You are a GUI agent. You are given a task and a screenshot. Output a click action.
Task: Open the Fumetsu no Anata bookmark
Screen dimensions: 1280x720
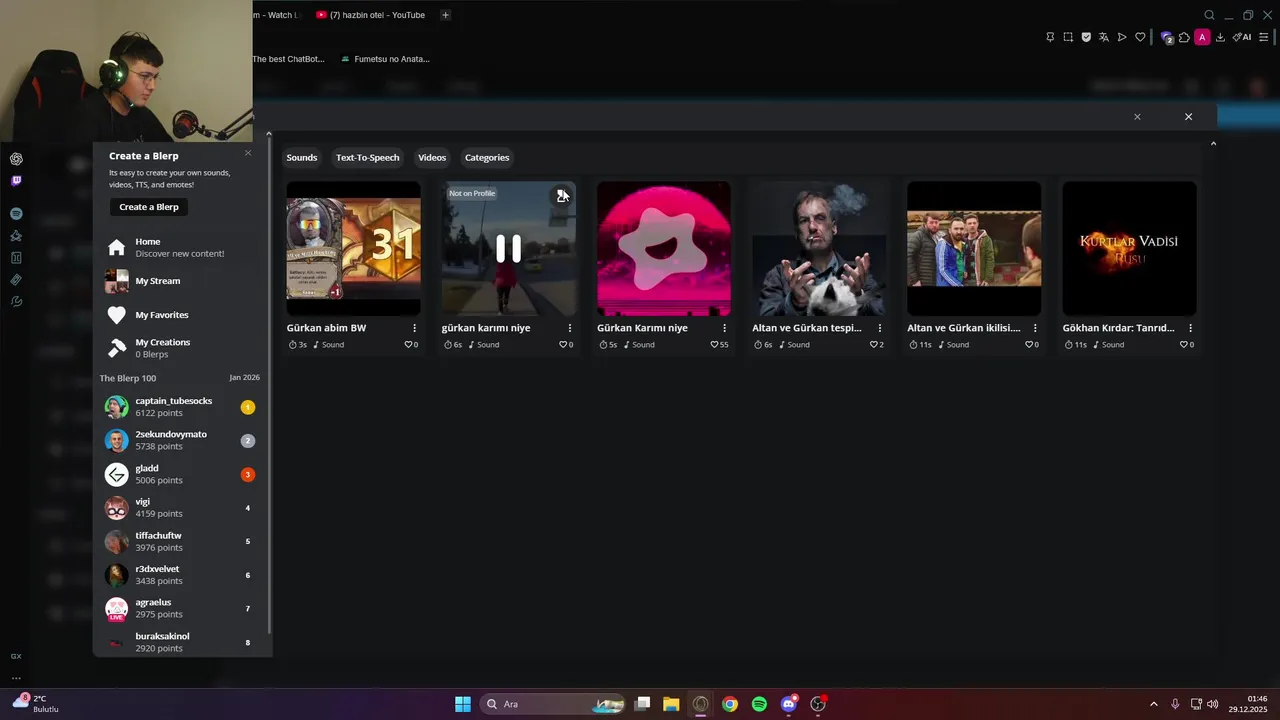pos(384,59)
